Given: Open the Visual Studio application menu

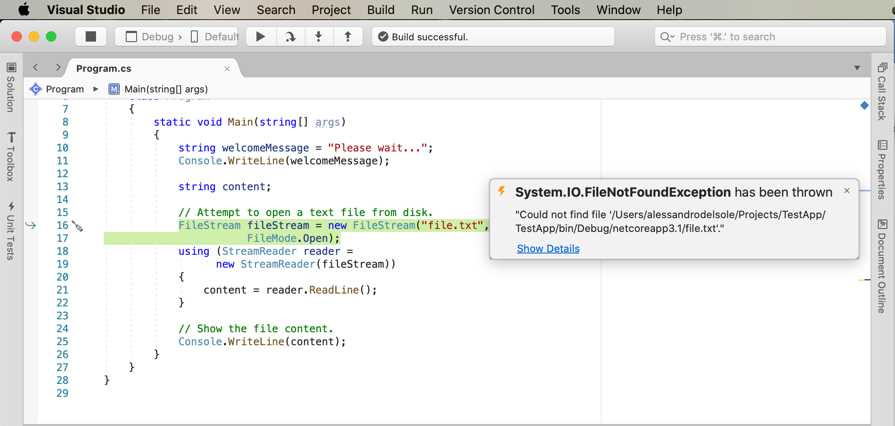Looking at the screenshot, I should pos(86,10).
